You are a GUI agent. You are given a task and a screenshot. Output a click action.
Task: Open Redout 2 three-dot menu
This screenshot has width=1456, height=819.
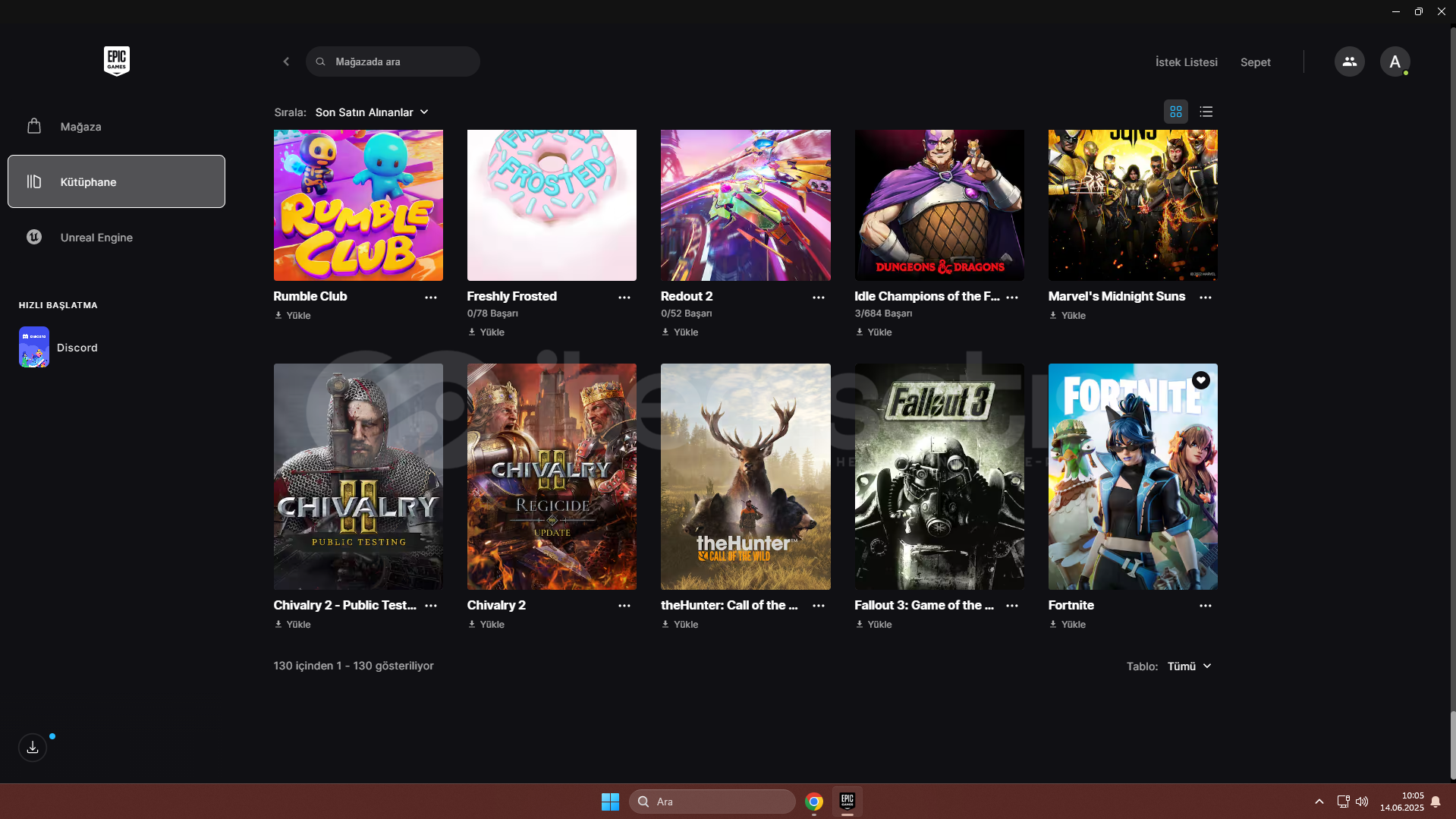point(819,297)
